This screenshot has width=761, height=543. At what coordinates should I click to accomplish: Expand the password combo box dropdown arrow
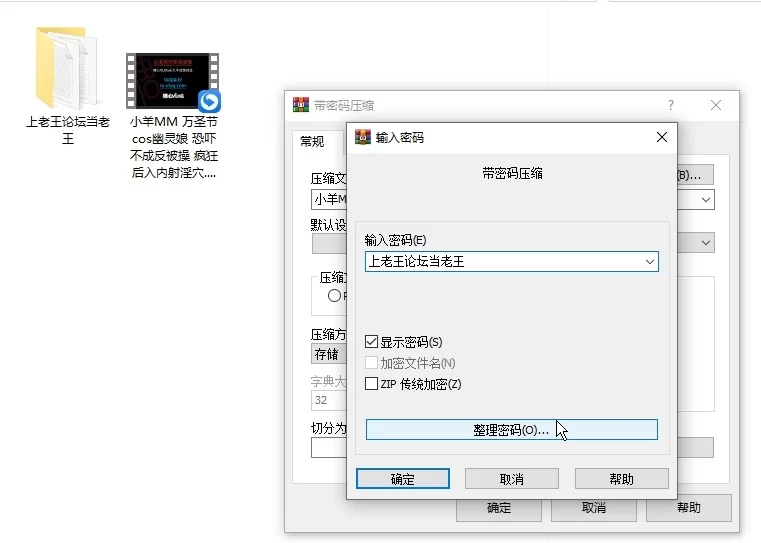tap(650, 262)
